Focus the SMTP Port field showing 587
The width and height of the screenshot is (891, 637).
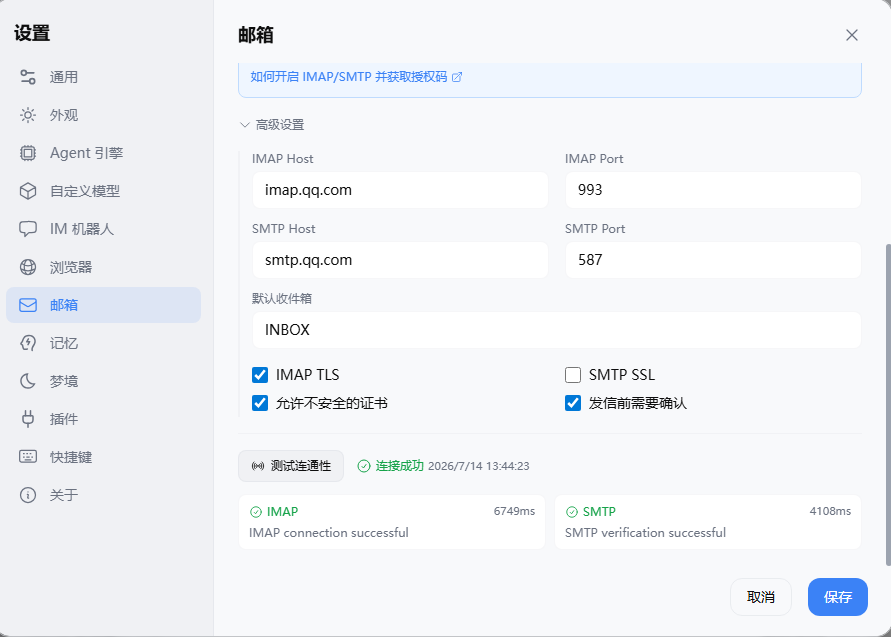point(713,260)
